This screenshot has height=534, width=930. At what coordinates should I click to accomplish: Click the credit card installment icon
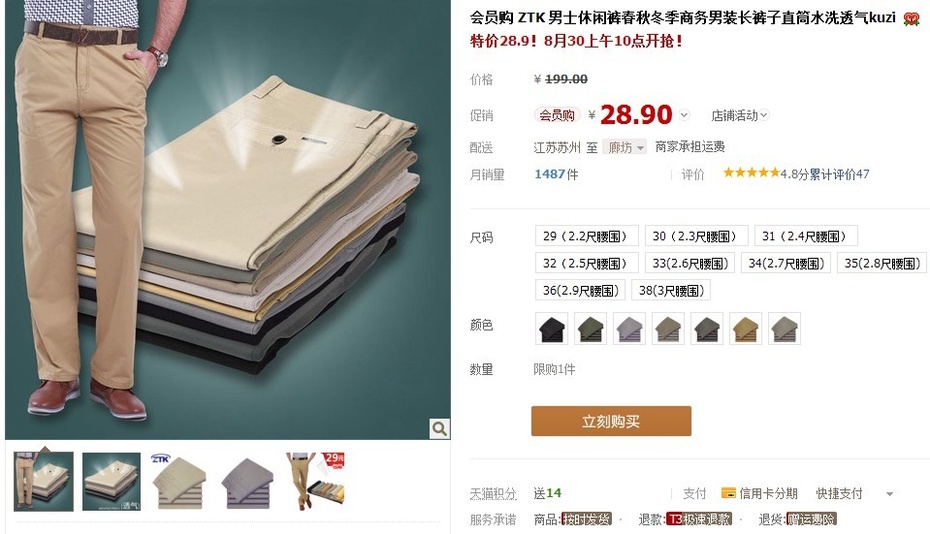pyautogui.click(x=728, y=493)
